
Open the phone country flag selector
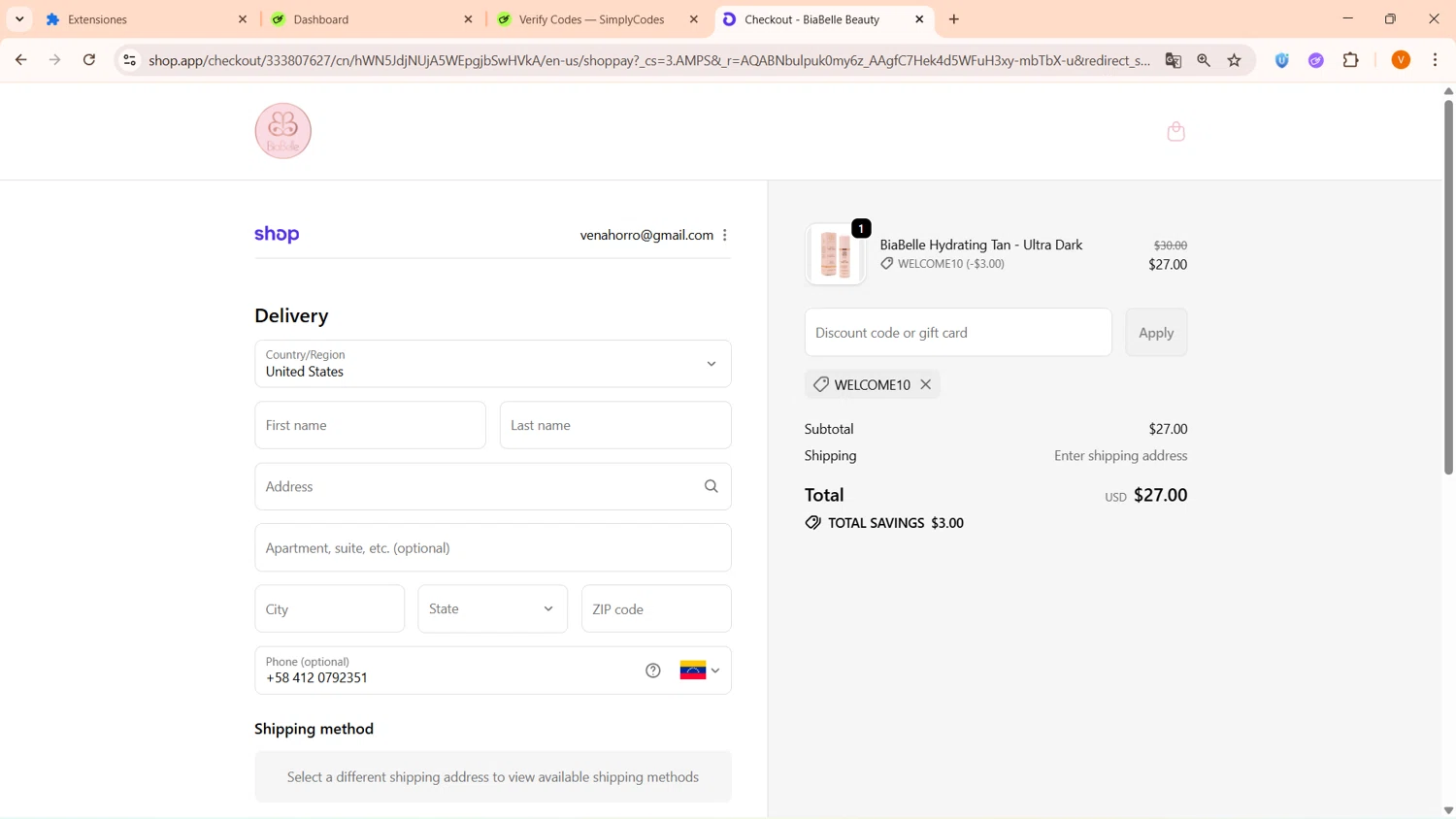(x=700, y=671)
